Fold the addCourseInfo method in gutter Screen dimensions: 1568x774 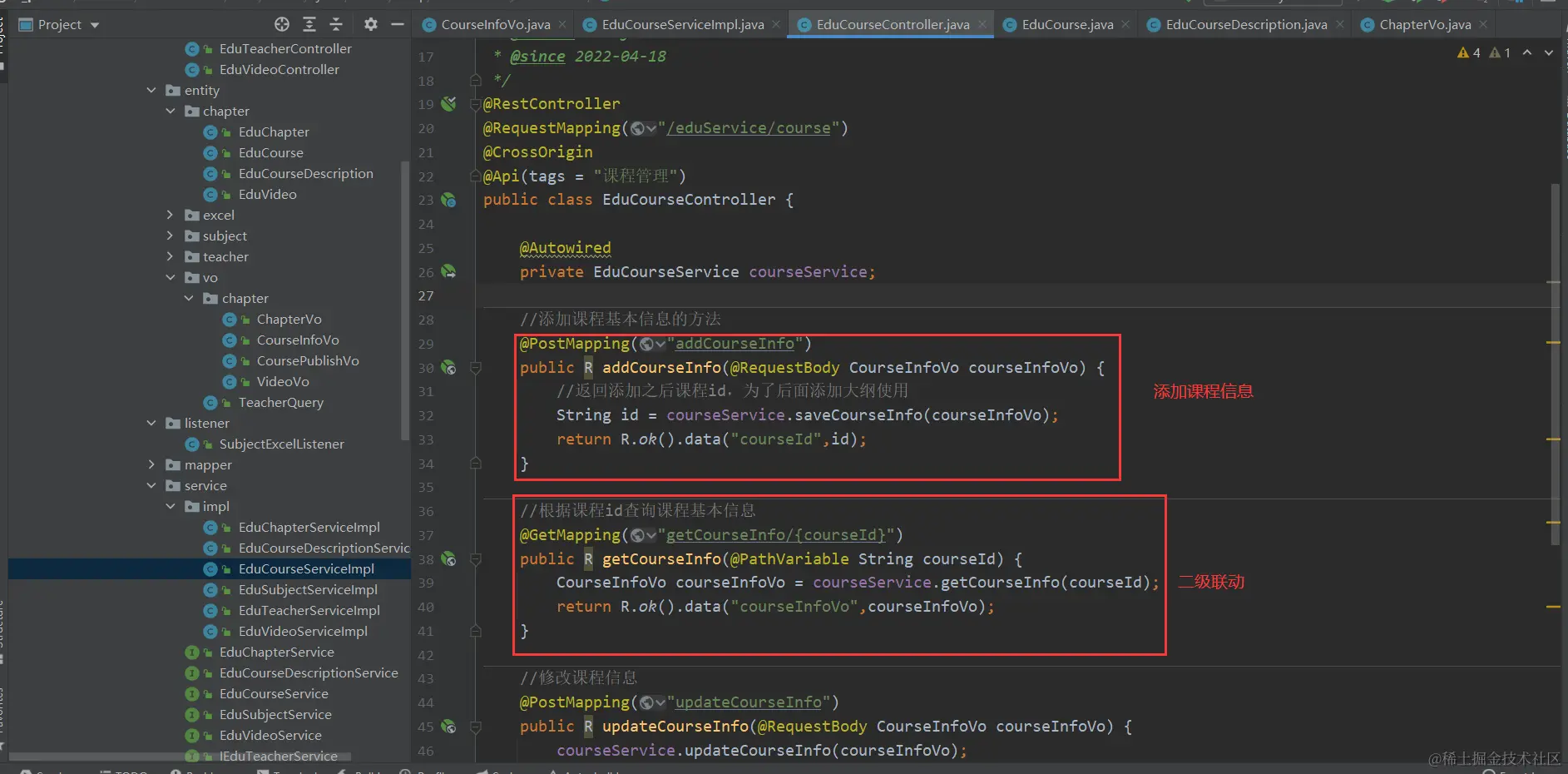click(x=476, y=367)
